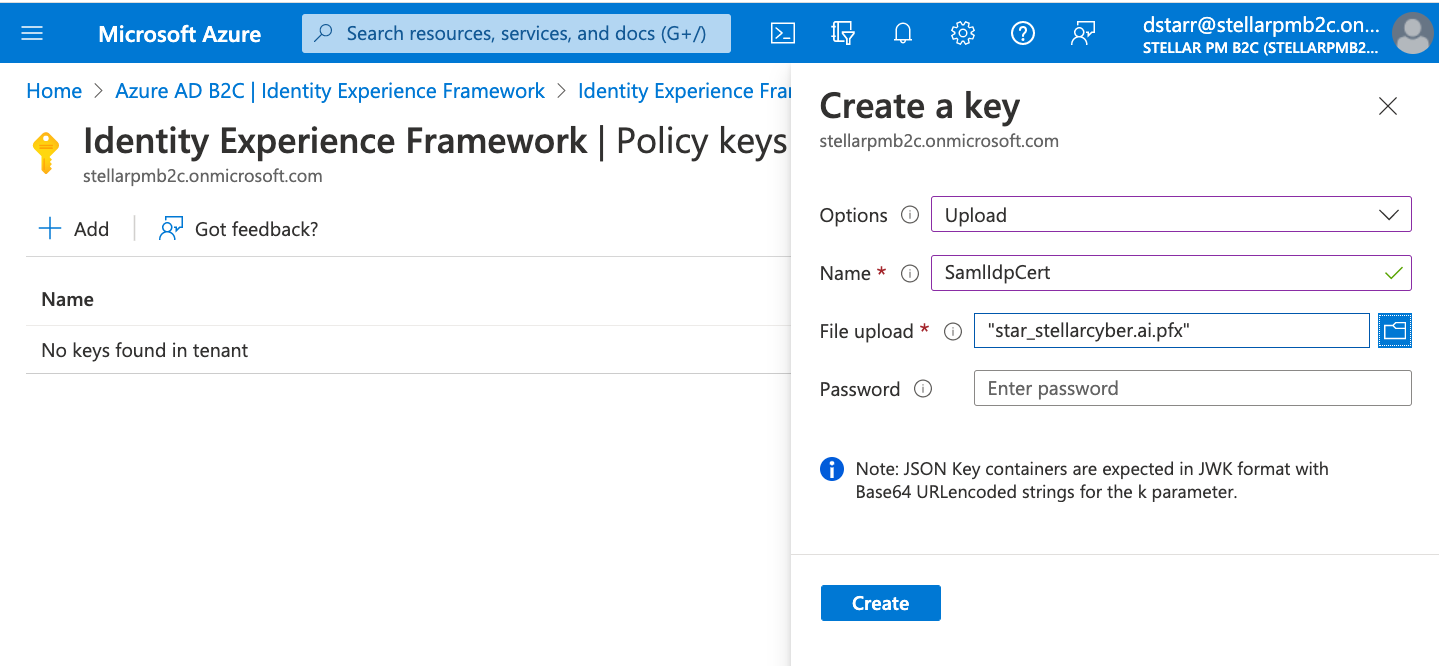Open the Directory and subscription filter
This screenshot has height=666, width=1444.
click(x=843, y=32)
